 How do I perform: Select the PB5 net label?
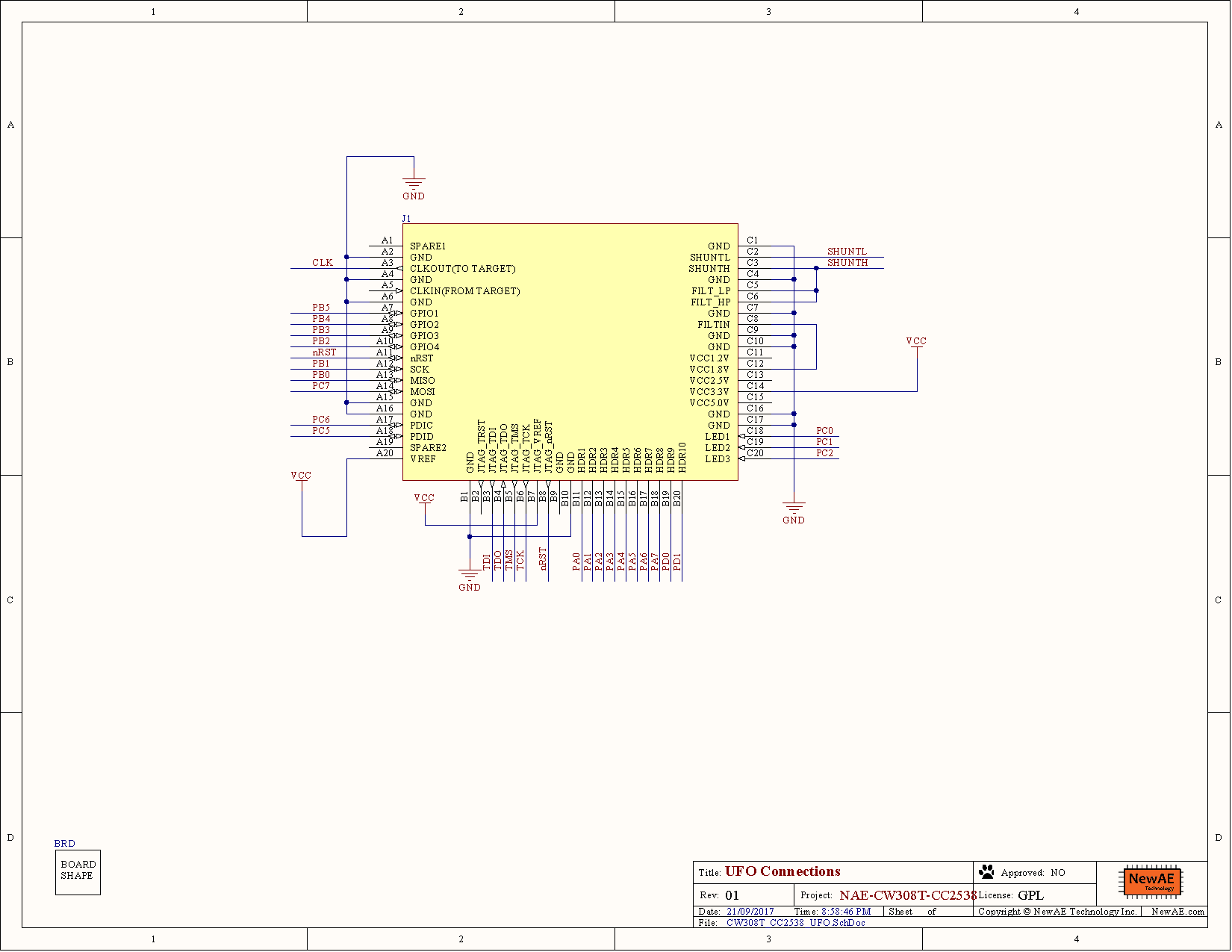point(321,308)
